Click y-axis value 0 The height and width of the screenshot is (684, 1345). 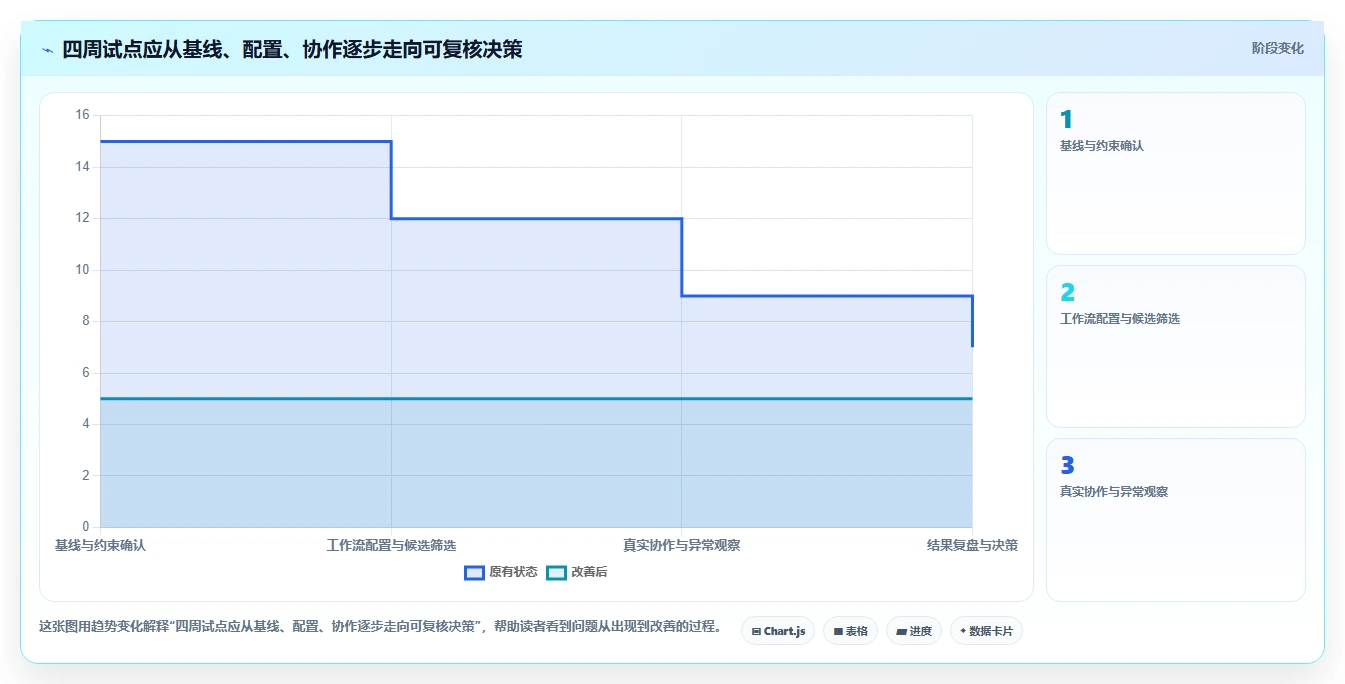[85, 527]
